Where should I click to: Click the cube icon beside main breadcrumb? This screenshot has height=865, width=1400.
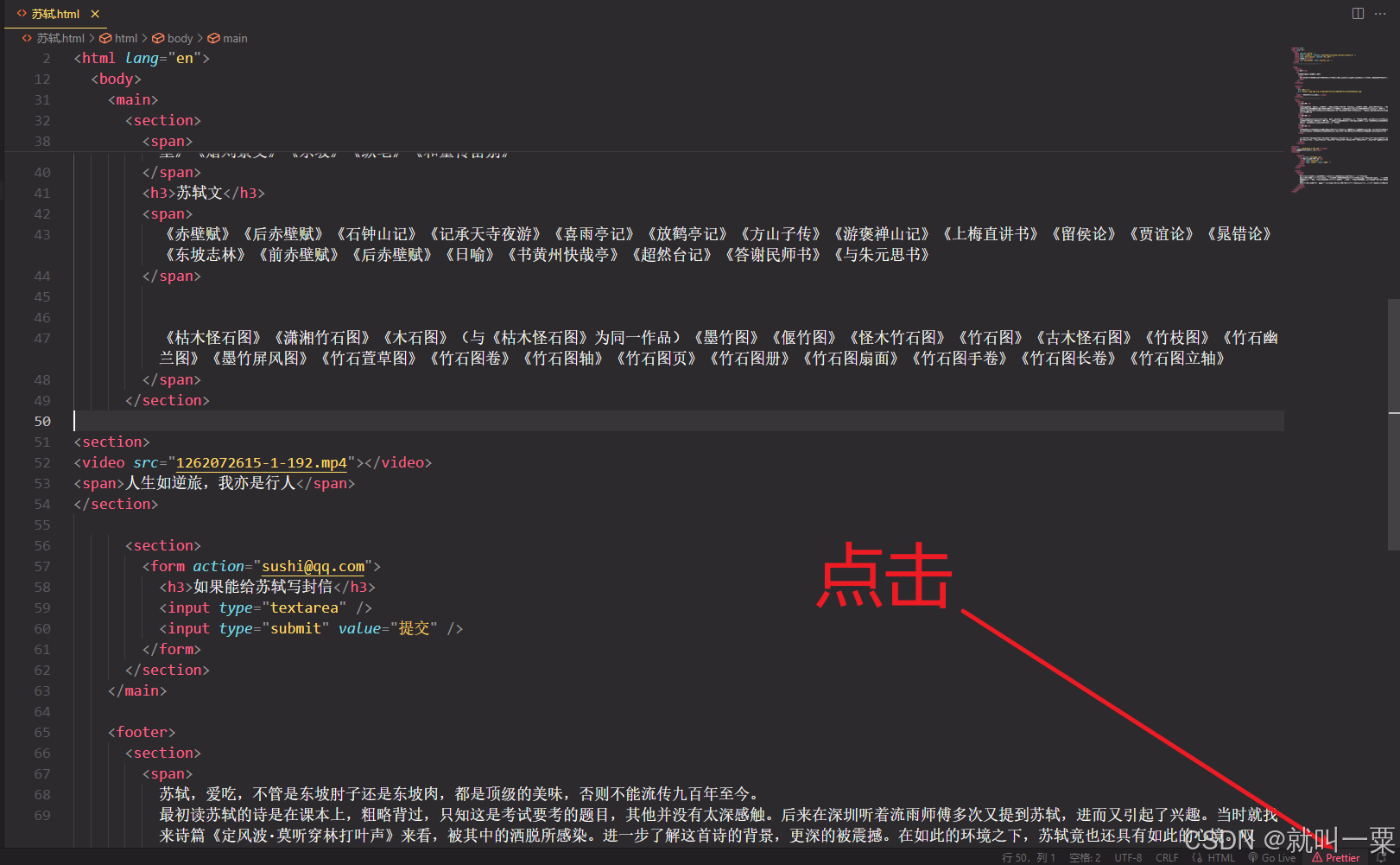(213, 38)
